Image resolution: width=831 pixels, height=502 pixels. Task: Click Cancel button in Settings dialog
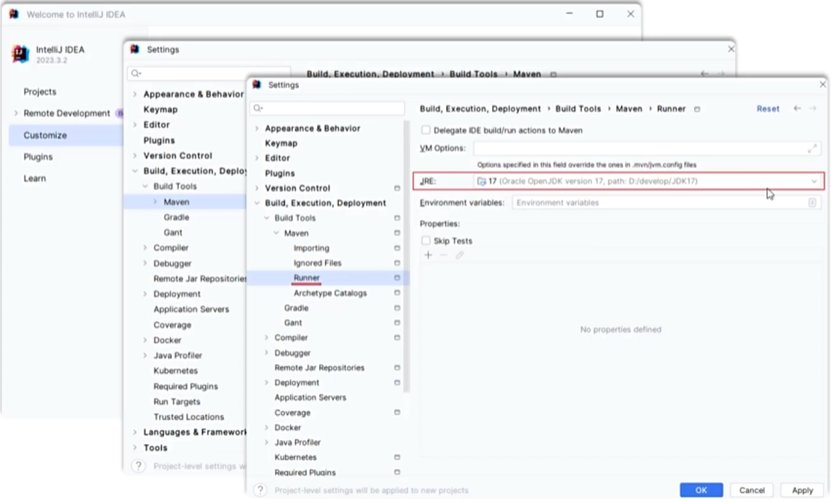[752, 490]
